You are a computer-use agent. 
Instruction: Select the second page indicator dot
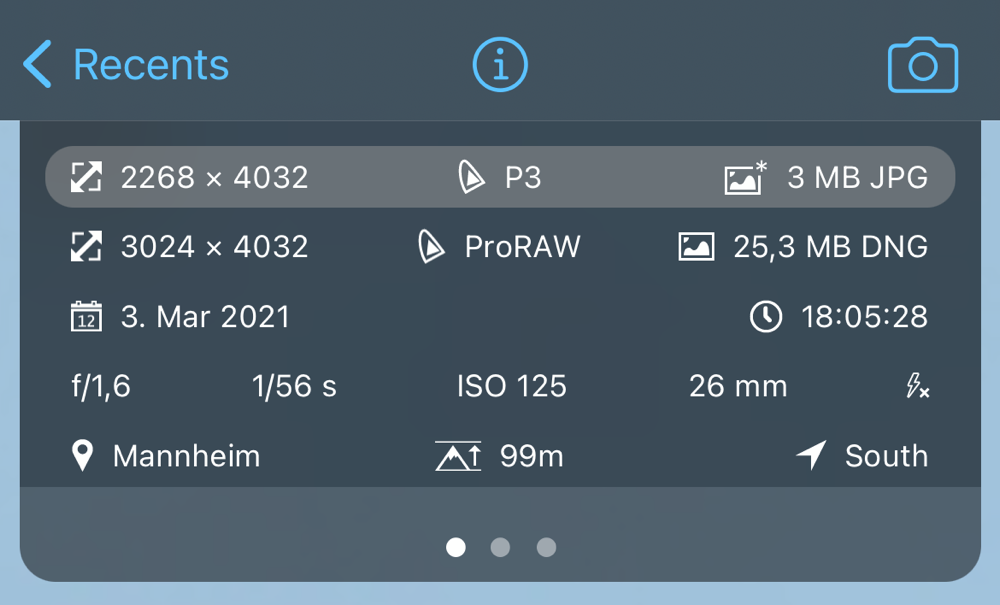point(501,548)
